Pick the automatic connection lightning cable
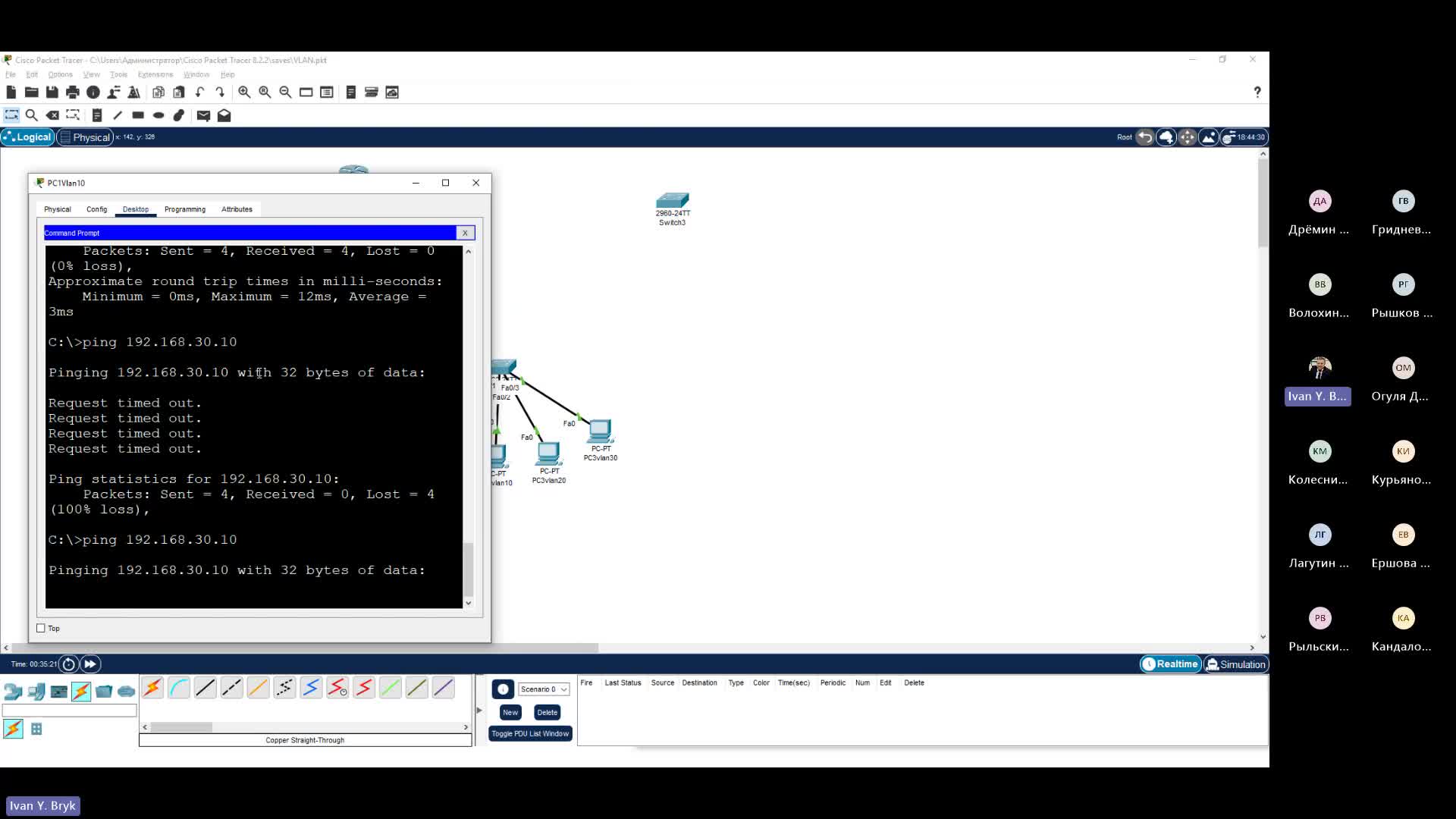The width and height of the screenshot is (1456, 819). click(152, 688)
